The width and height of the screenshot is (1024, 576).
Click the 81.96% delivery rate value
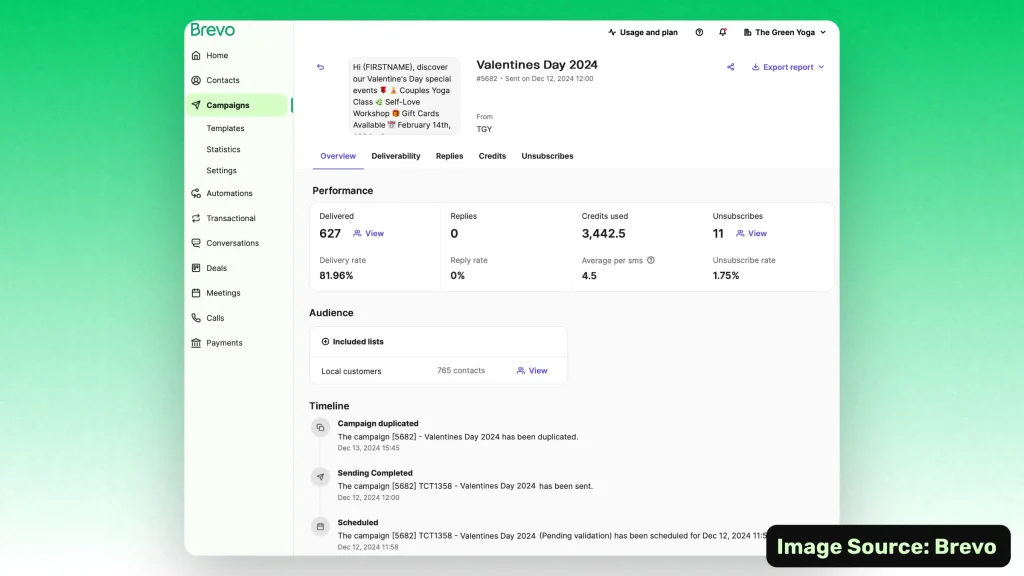336,276
